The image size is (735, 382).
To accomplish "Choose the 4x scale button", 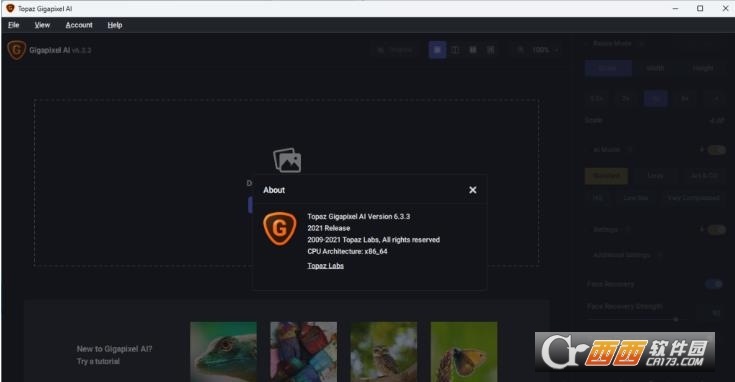I will pos(655,99).
